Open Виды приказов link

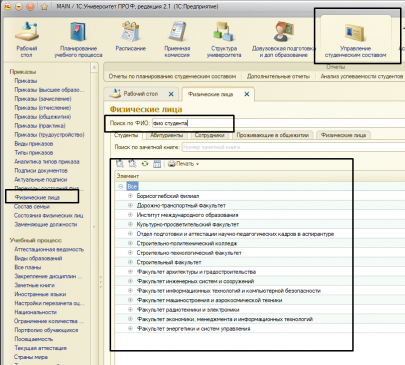[34, 144]
